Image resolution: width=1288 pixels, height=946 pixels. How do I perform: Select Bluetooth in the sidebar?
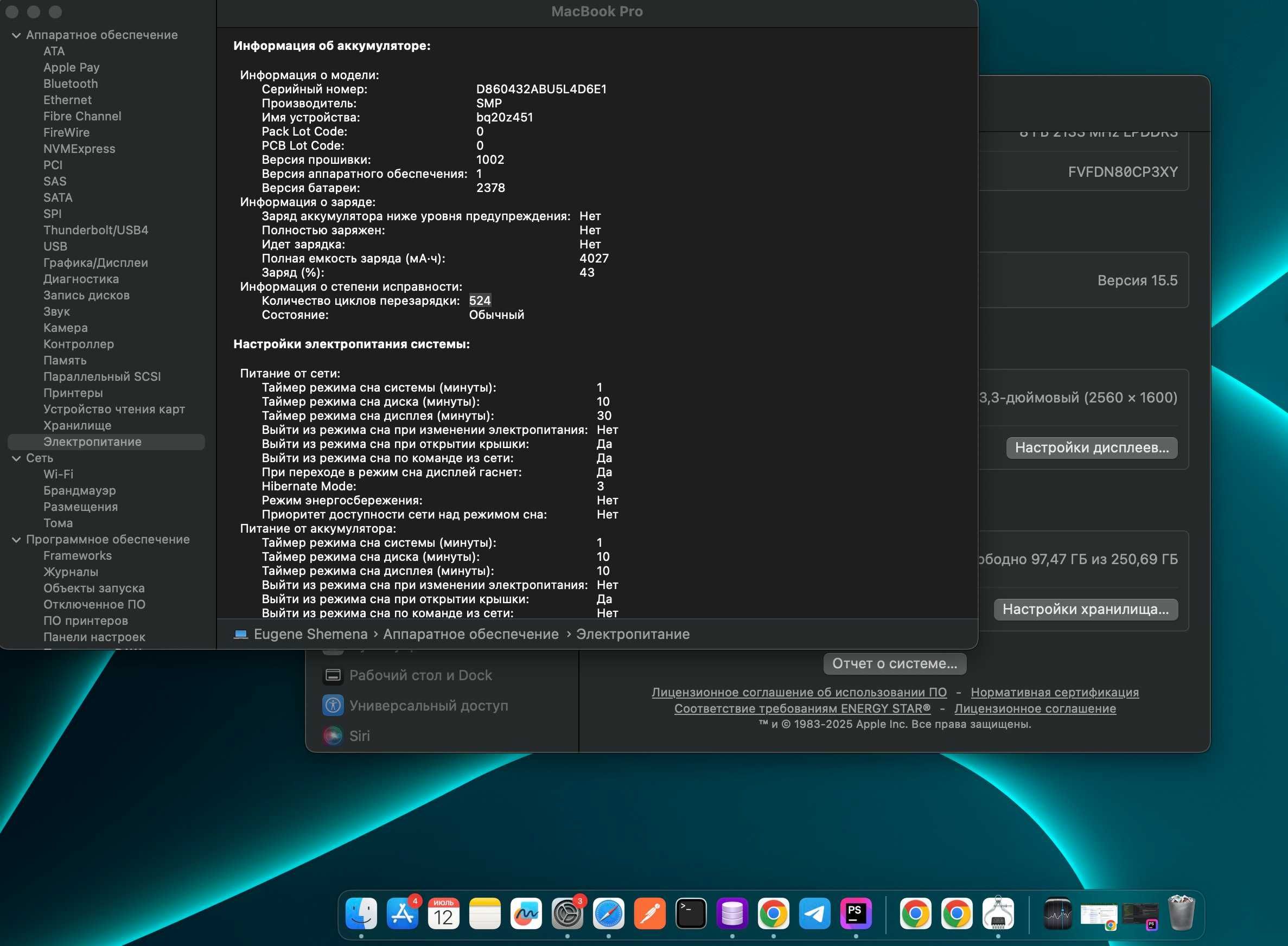71,84
